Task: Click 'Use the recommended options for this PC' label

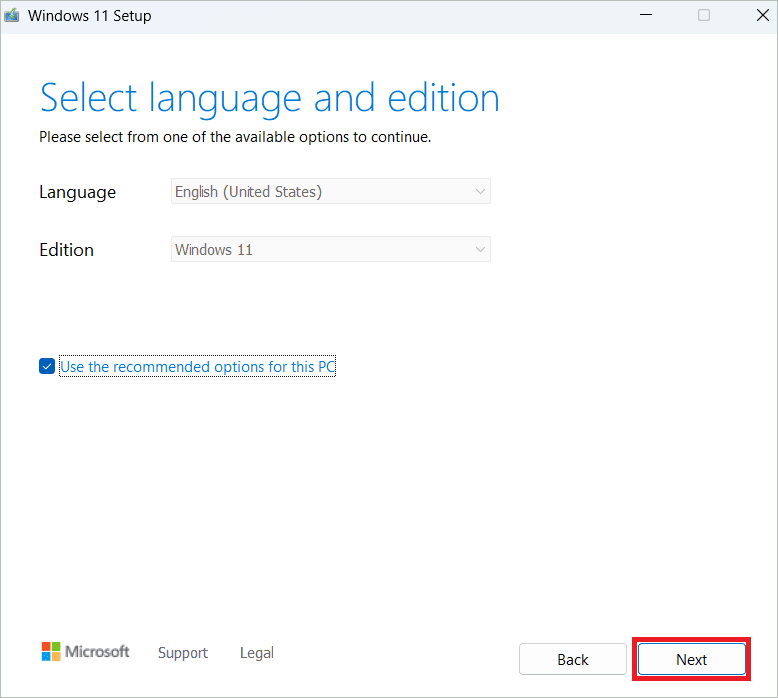Action: pyautogui.click(x=197, y=367)
